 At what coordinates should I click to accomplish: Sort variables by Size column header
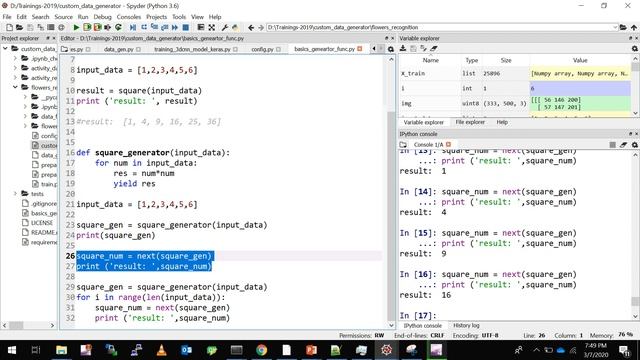(x=506, y=60)
